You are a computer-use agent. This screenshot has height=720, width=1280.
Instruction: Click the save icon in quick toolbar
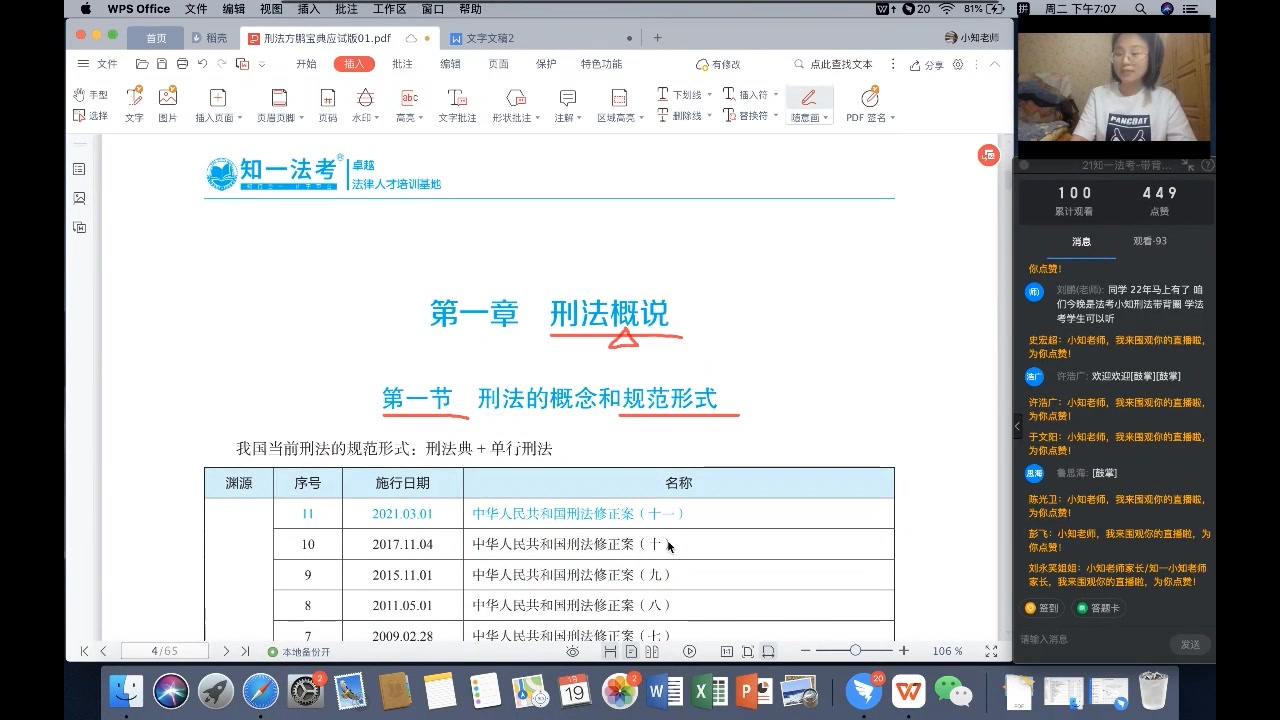click(x=162, y=64)
